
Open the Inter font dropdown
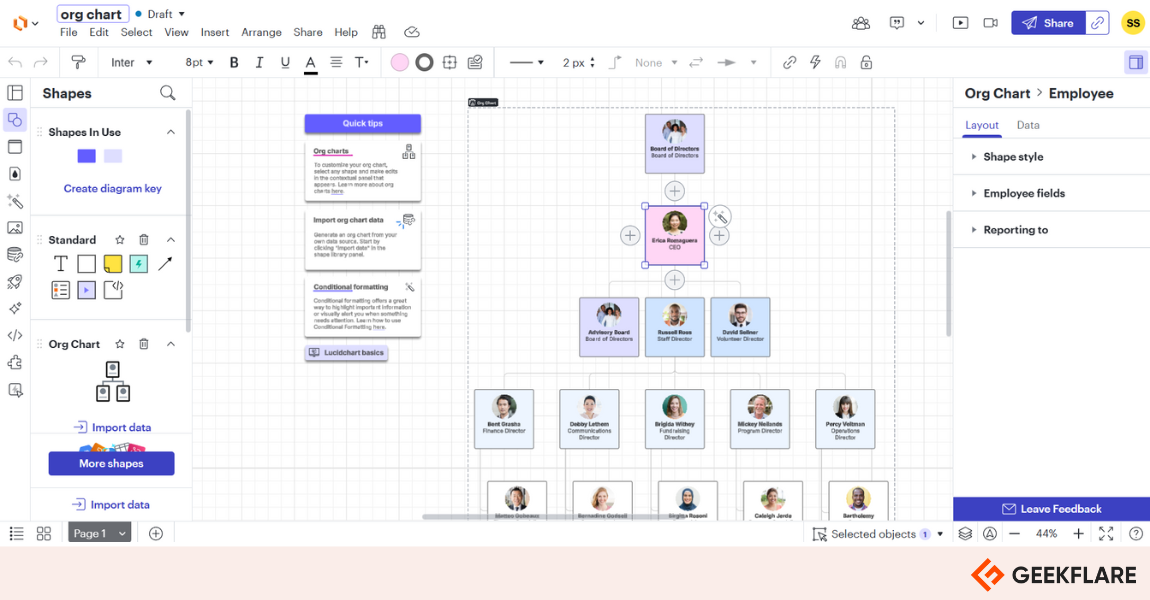point(132,63)
